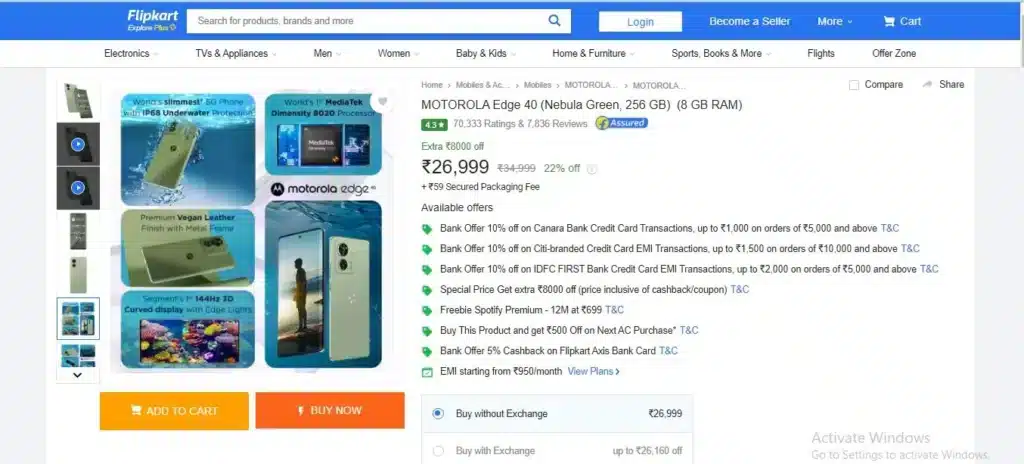
Task: Open EMI View Plans link
Action: [594, 371]
